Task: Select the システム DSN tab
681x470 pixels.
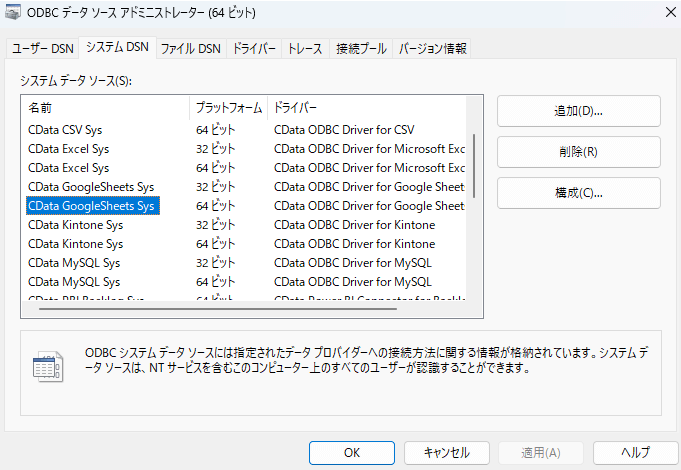Action: pyautogui.click(x=117, y=47)
